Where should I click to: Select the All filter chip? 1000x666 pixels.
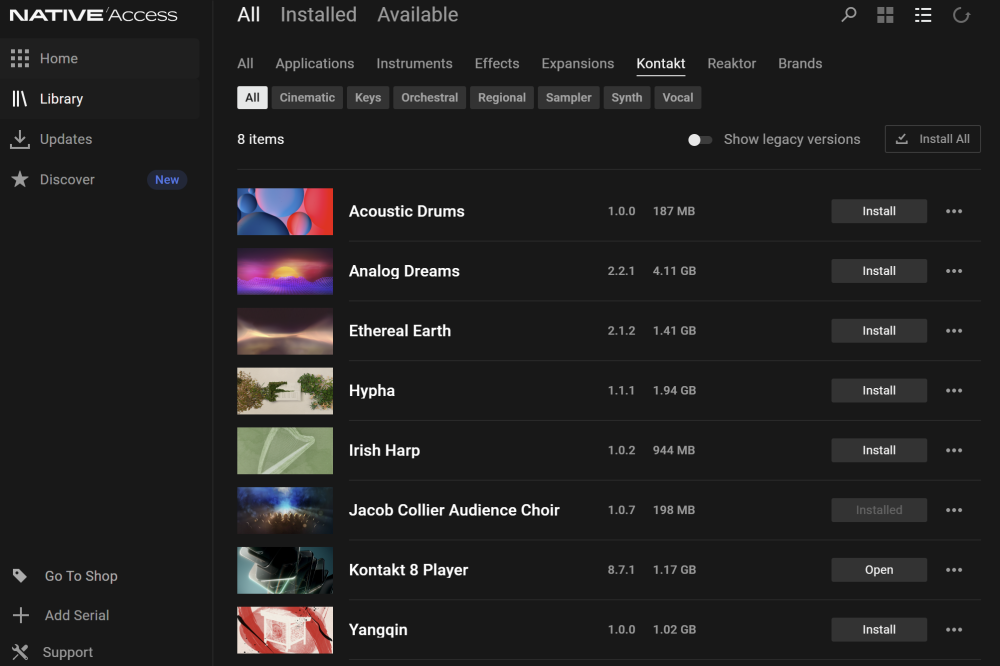pyautogui.click(x=253, y=98)
